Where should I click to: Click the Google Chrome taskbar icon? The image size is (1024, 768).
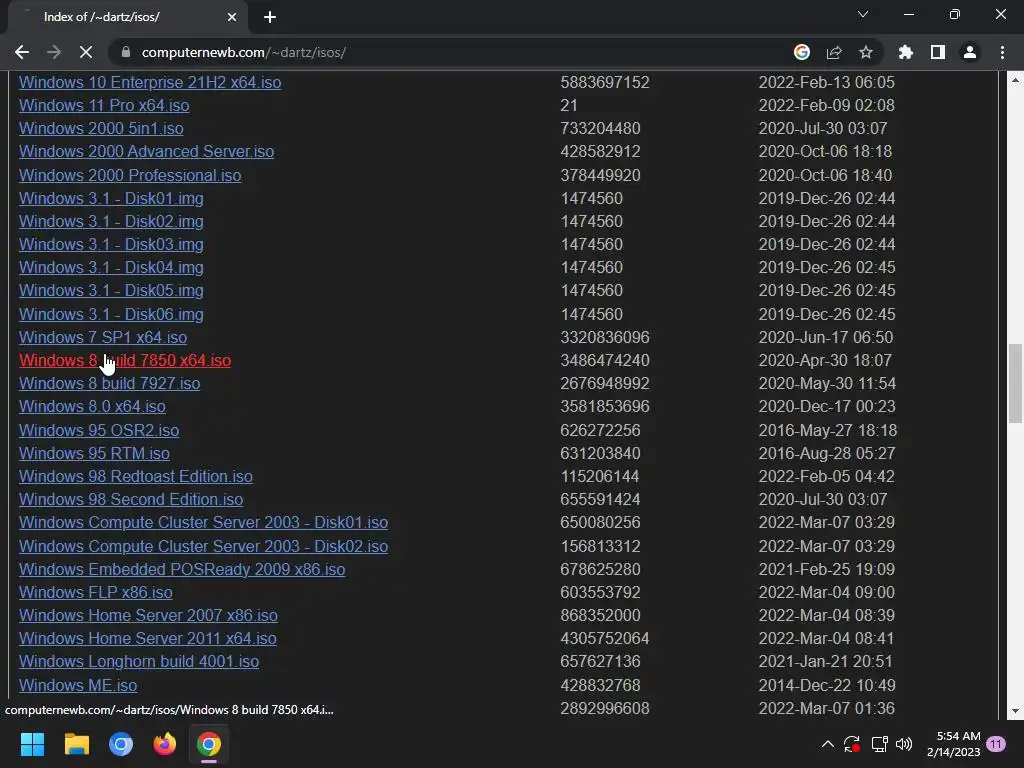pos(209,744)
